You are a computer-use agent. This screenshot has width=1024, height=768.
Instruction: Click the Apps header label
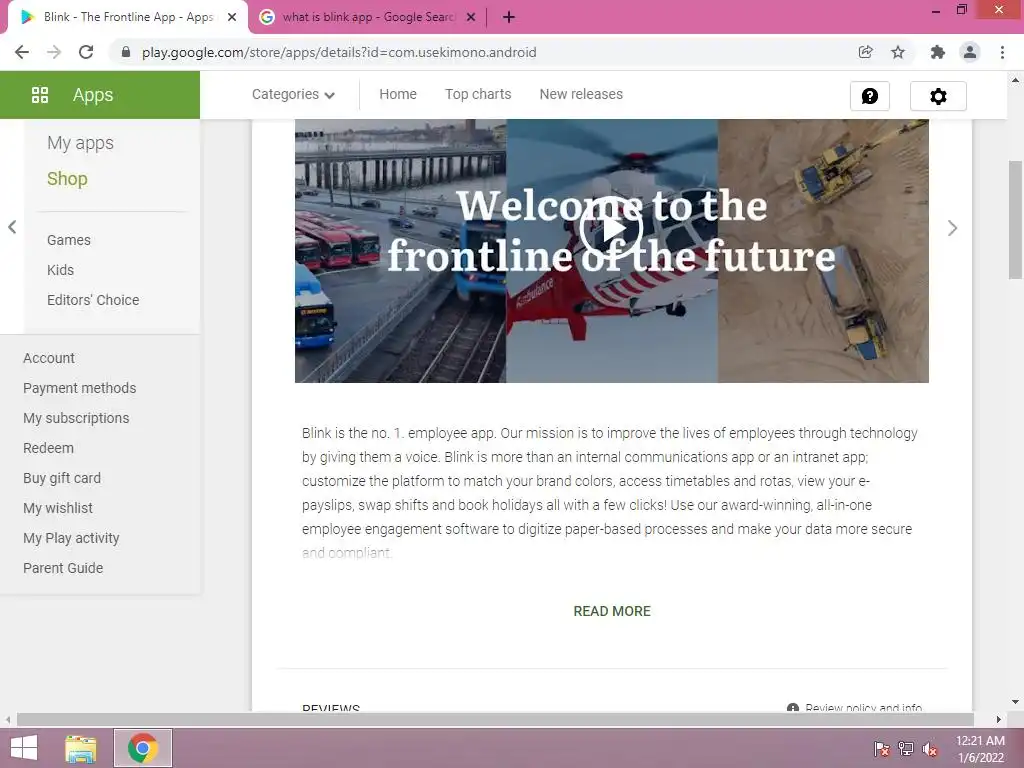point(93,95)
